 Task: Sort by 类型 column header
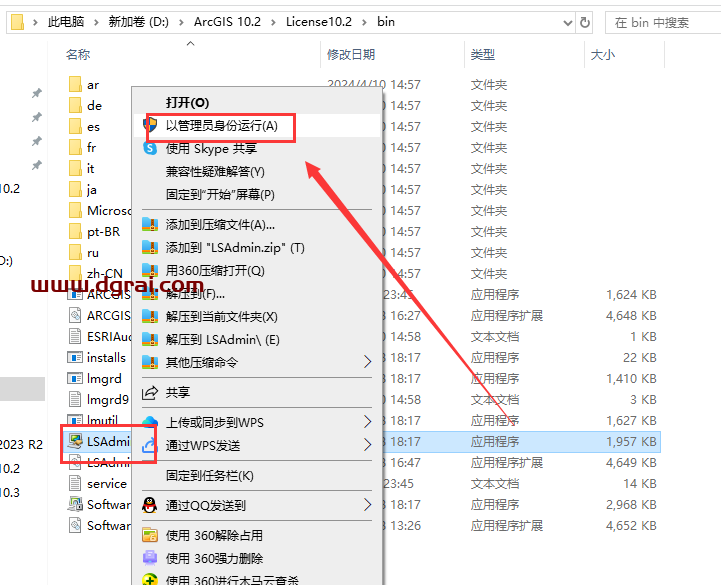(x=482, y=55)
